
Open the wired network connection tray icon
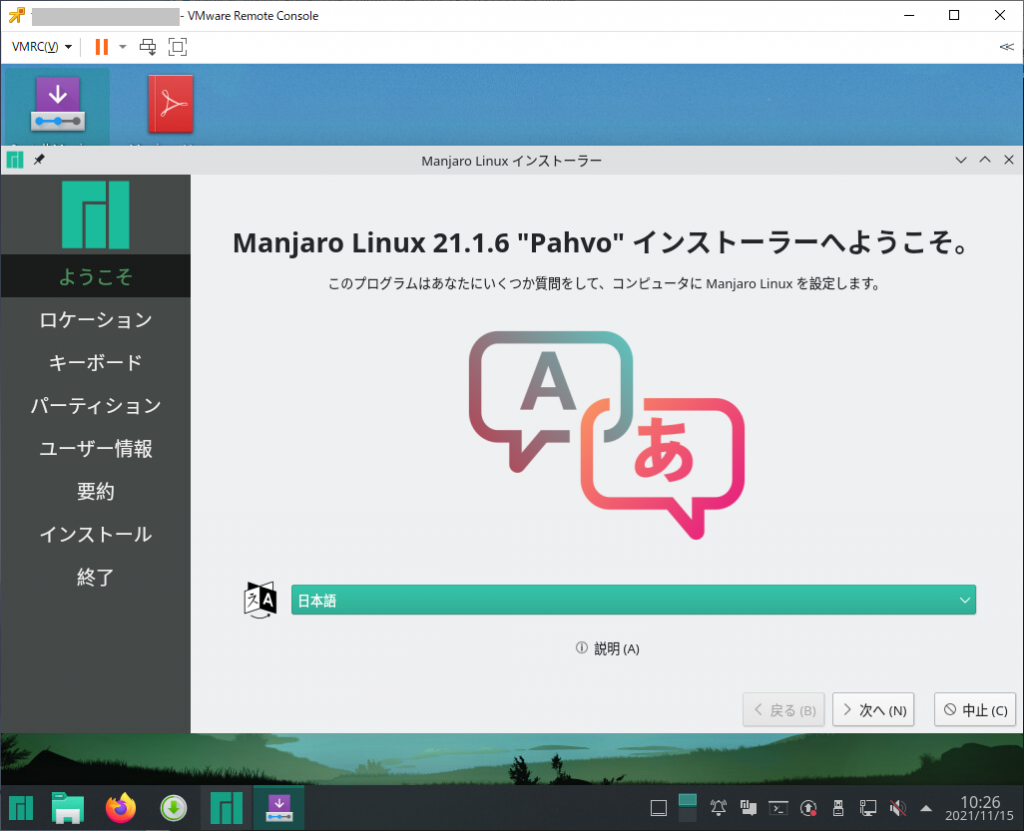coord(868,809)
